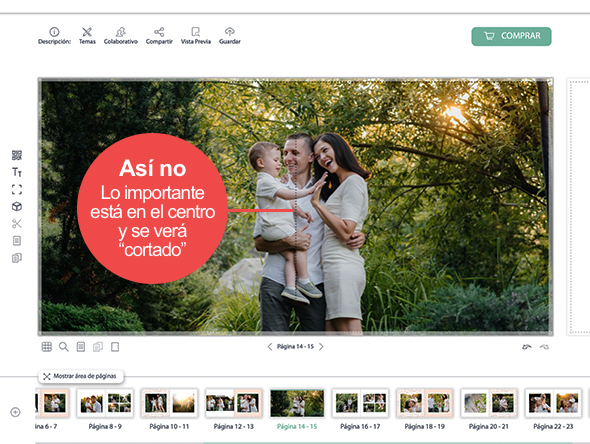Click the duplicate pages icon below canvas
590x444 pixels.
tap(98, 347)
